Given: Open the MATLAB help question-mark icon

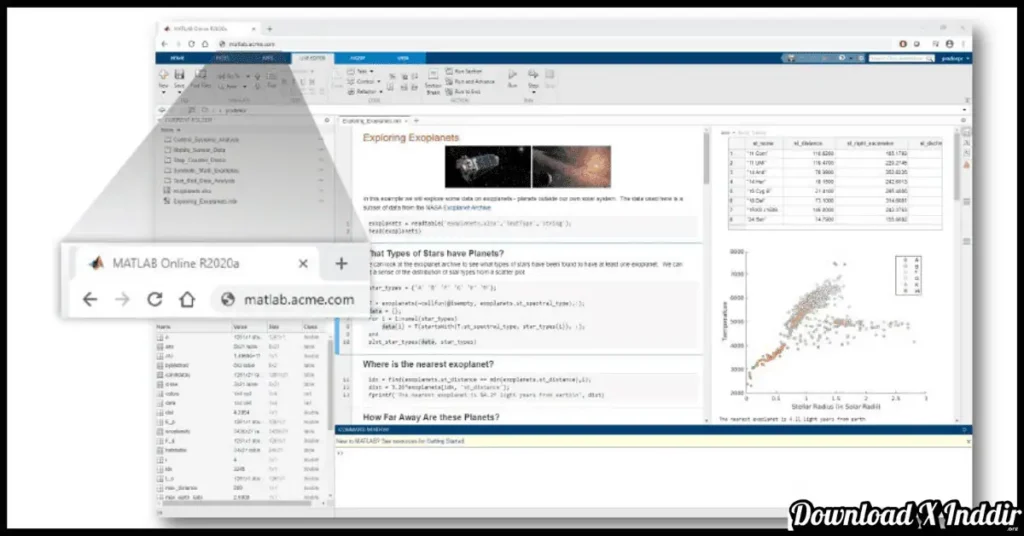Looking at the screenshot, I should [842, 58].
